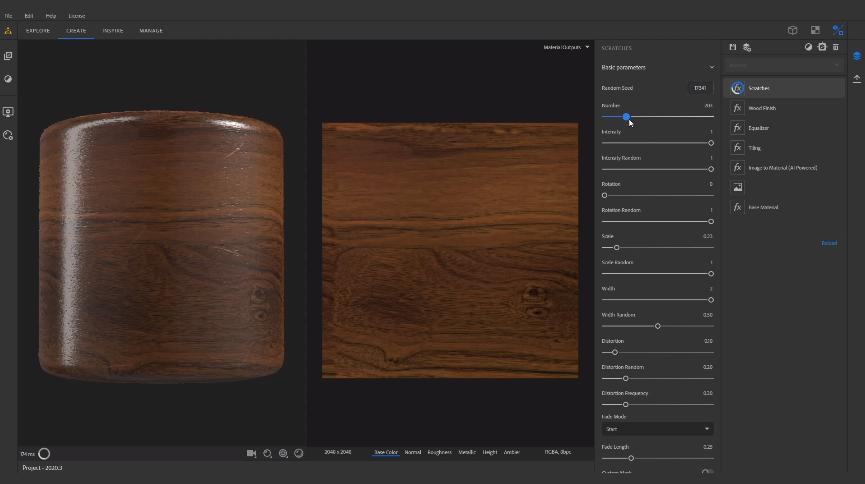Click the 3D view cube icon
This screenshot has height=484, width=865.
tap(792, 30)
